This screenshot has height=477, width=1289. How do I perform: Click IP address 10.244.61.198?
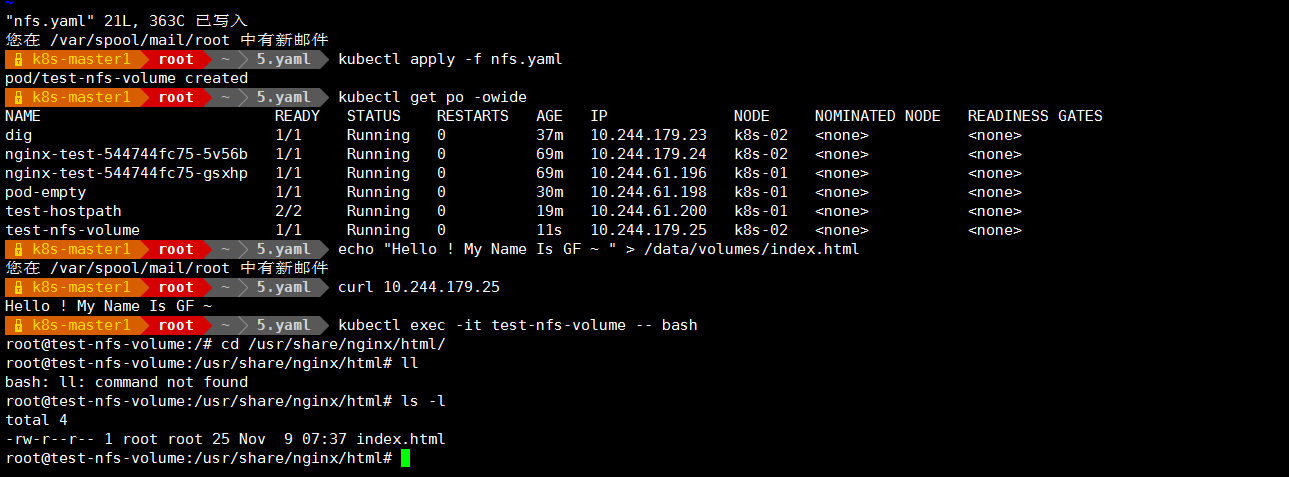tap(648, 192)
